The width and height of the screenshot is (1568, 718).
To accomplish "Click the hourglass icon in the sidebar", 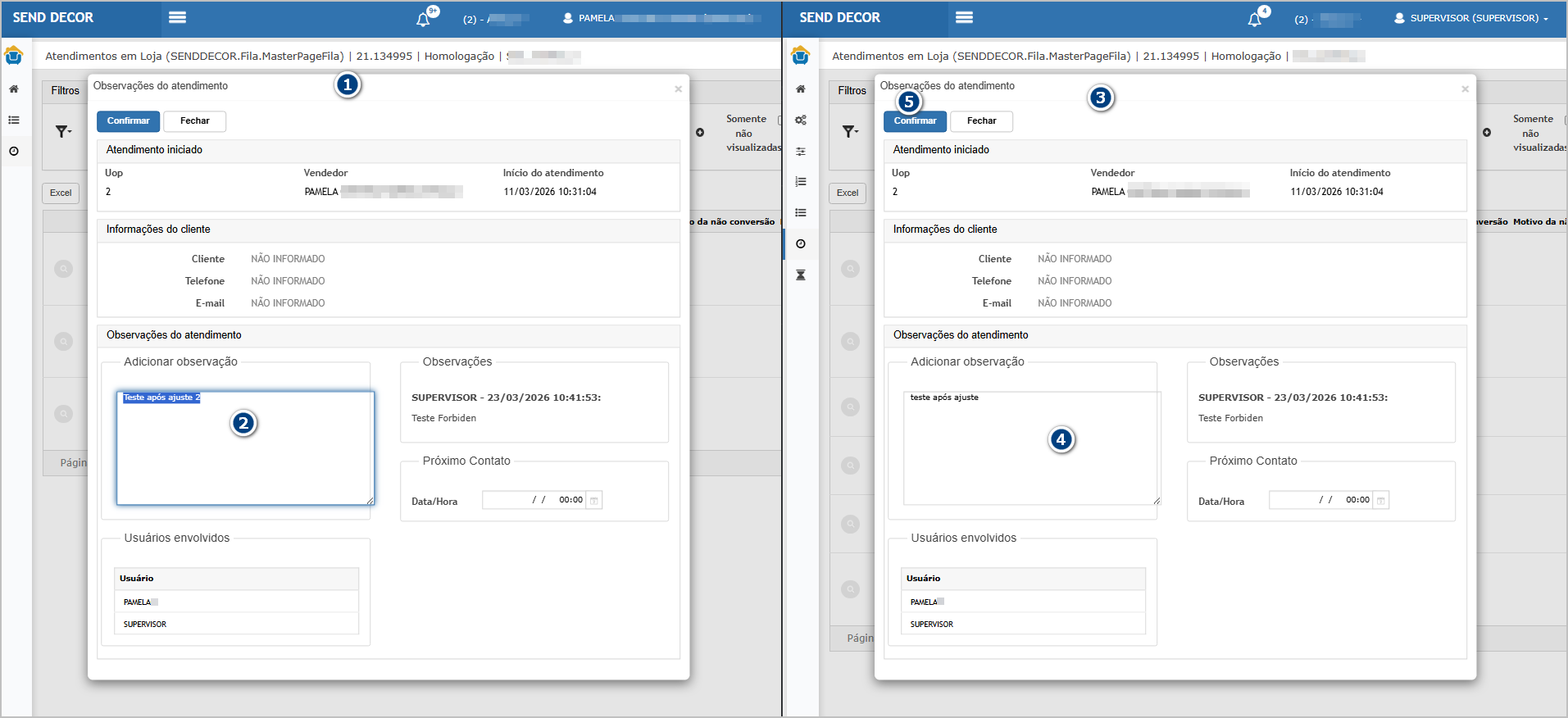I will point(801,275).
